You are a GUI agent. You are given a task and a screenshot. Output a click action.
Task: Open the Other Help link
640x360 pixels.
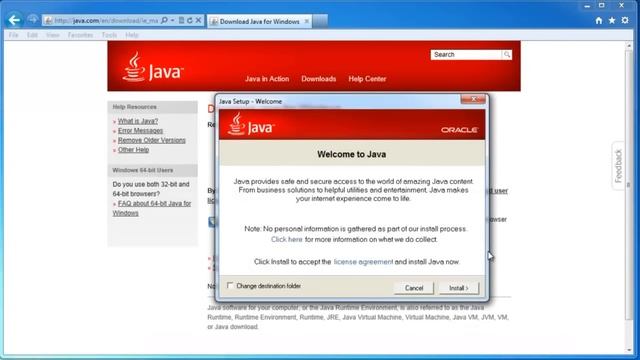tap(133, 150)
